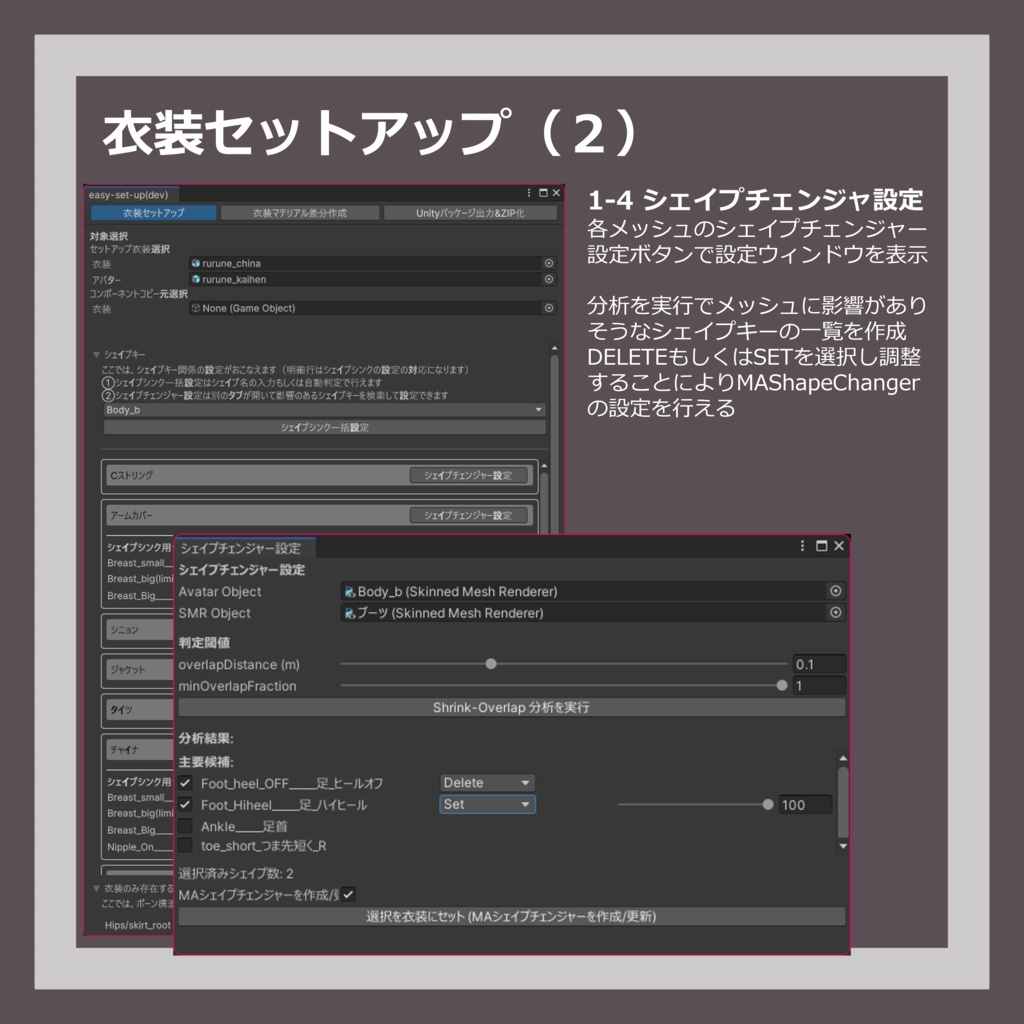Open object picker for the Body_b Avatar Object
The width and height of the screenshot is (1024, 1024).
pos(836,591)
